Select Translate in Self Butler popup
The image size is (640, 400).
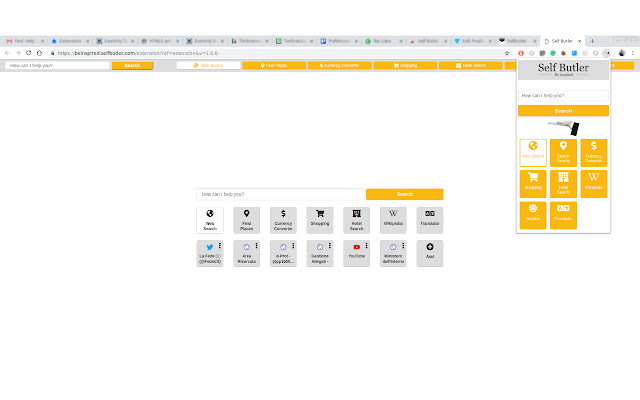[x=563, y=215]
